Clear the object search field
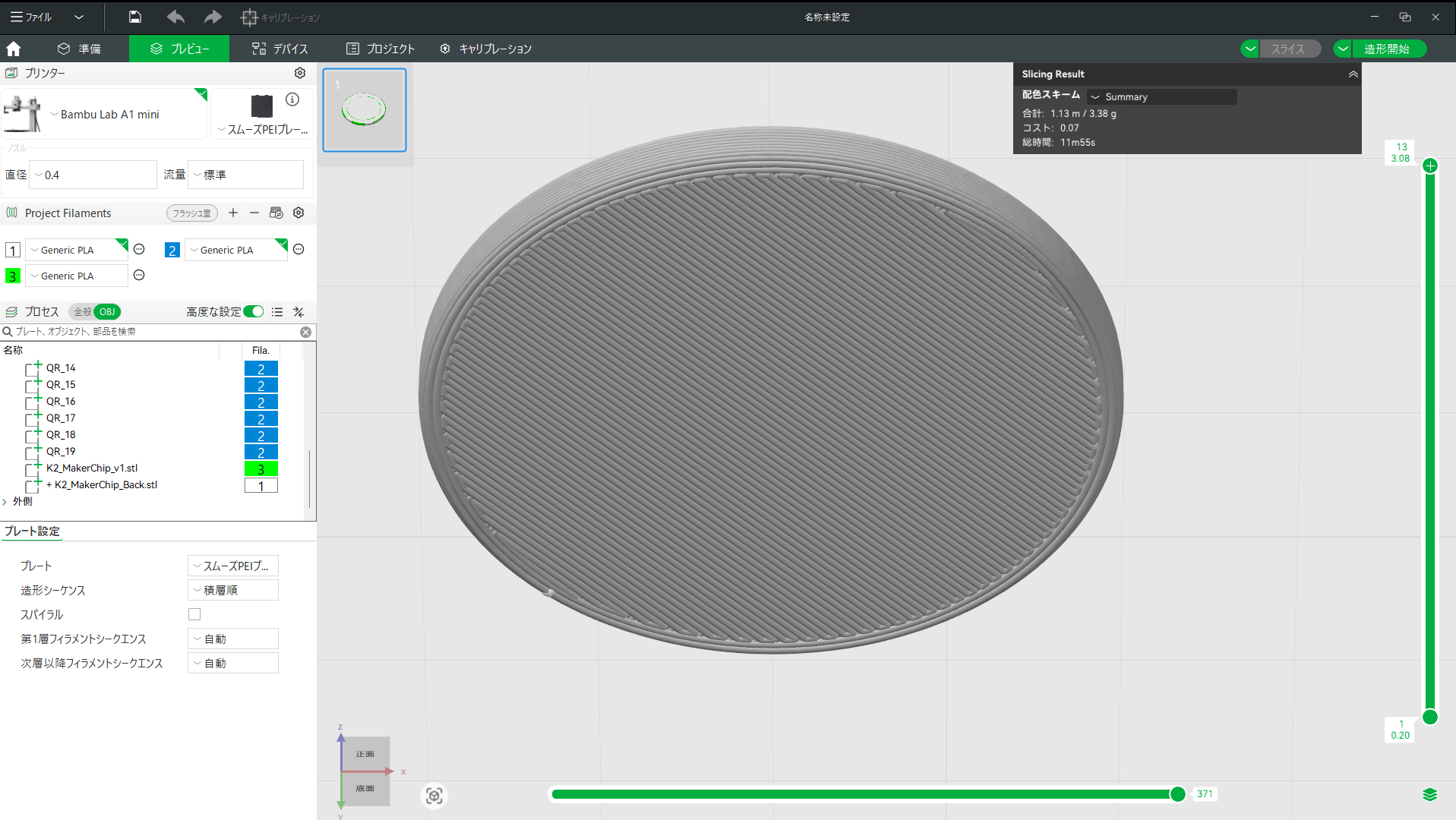 [x=305, y=332]
